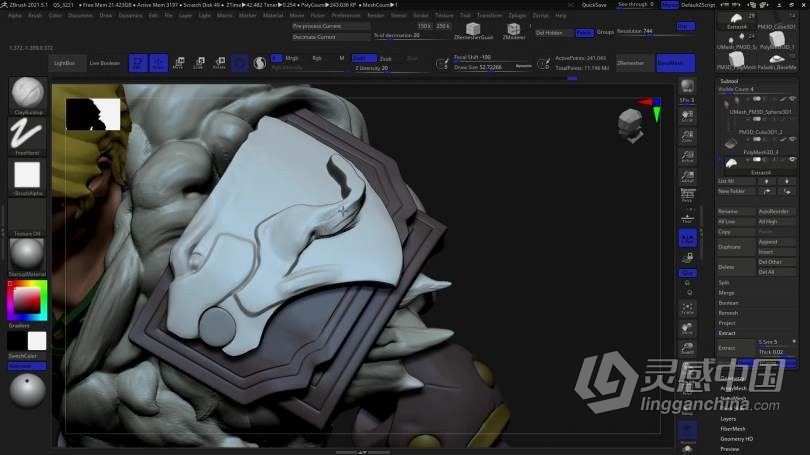Click the Frame mesh icon
810x455 pixels.
coord(688,308)
